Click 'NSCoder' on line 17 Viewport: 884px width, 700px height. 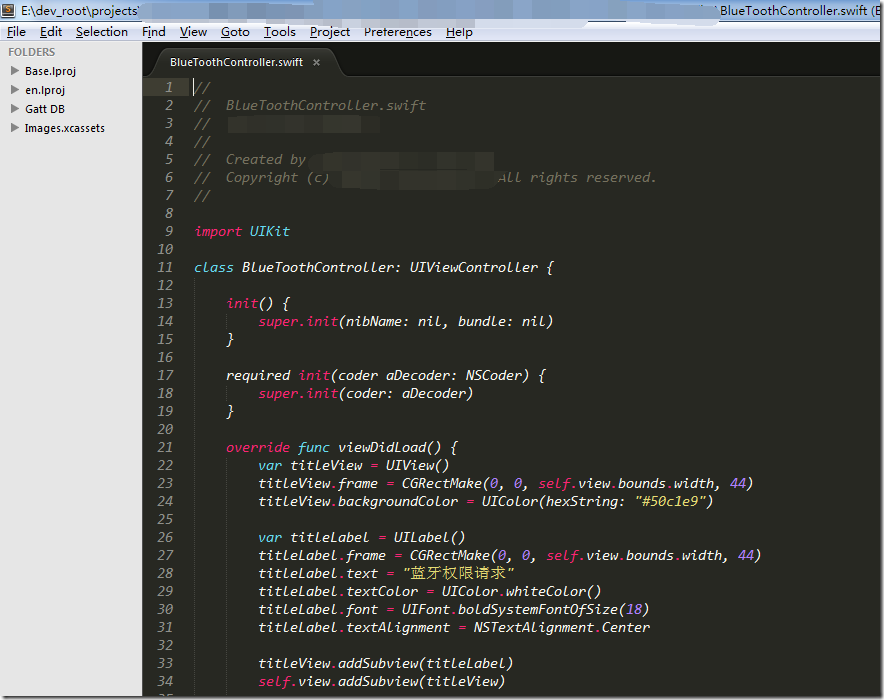(494, 376)
